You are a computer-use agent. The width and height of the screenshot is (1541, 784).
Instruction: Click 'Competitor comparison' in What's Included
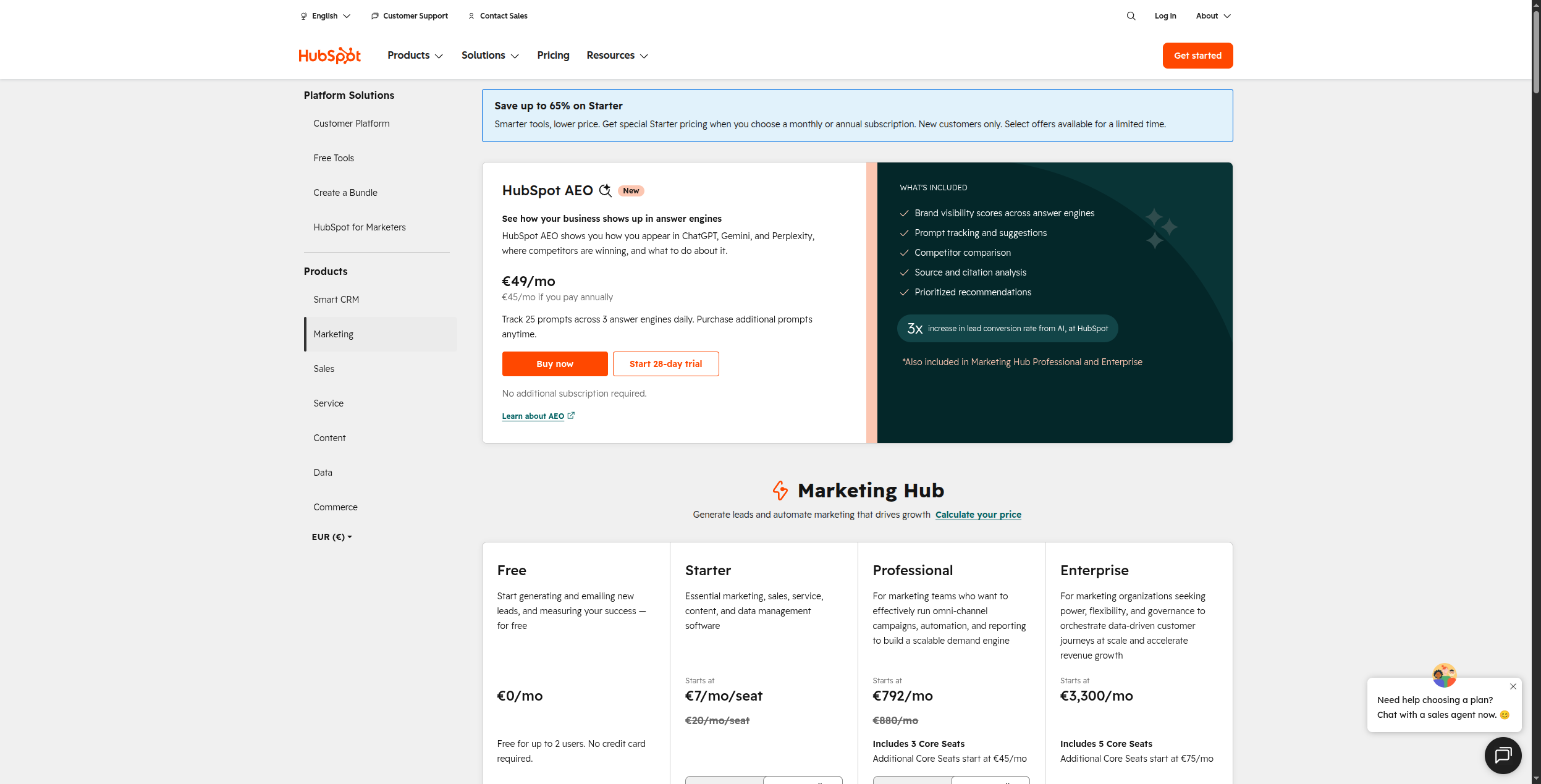click(x=963, y=253)
